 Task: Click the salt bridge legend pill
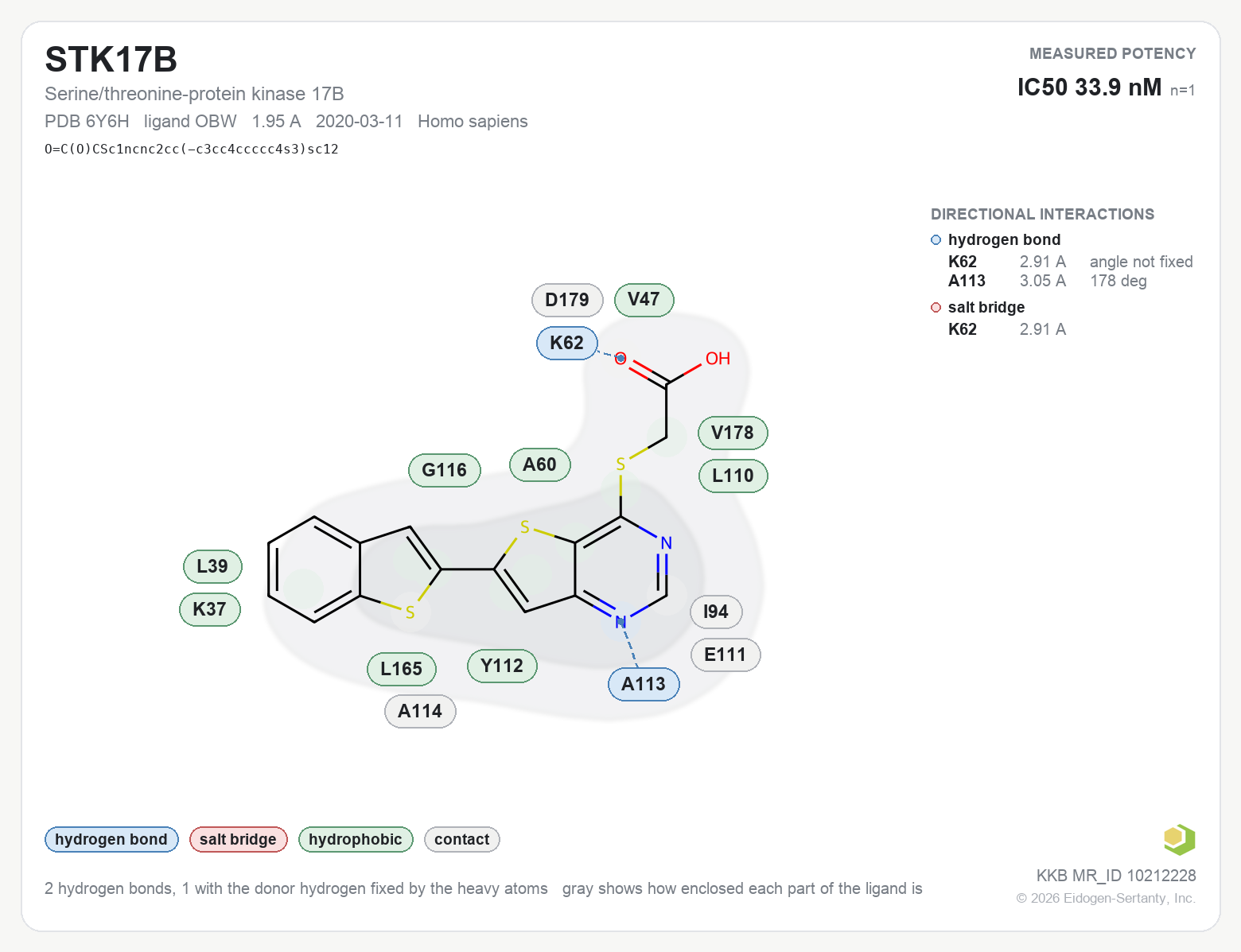[238, 839]
